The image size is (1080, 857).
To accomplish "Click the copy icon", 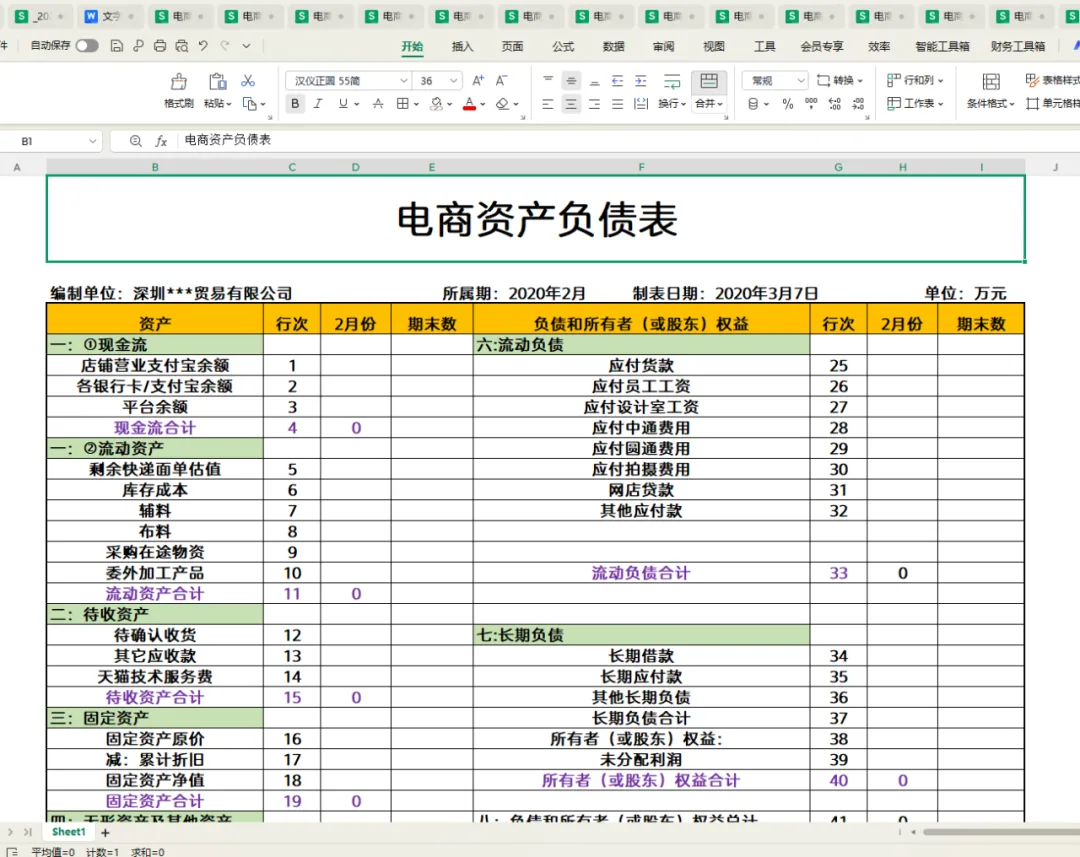I will [249, 104].
